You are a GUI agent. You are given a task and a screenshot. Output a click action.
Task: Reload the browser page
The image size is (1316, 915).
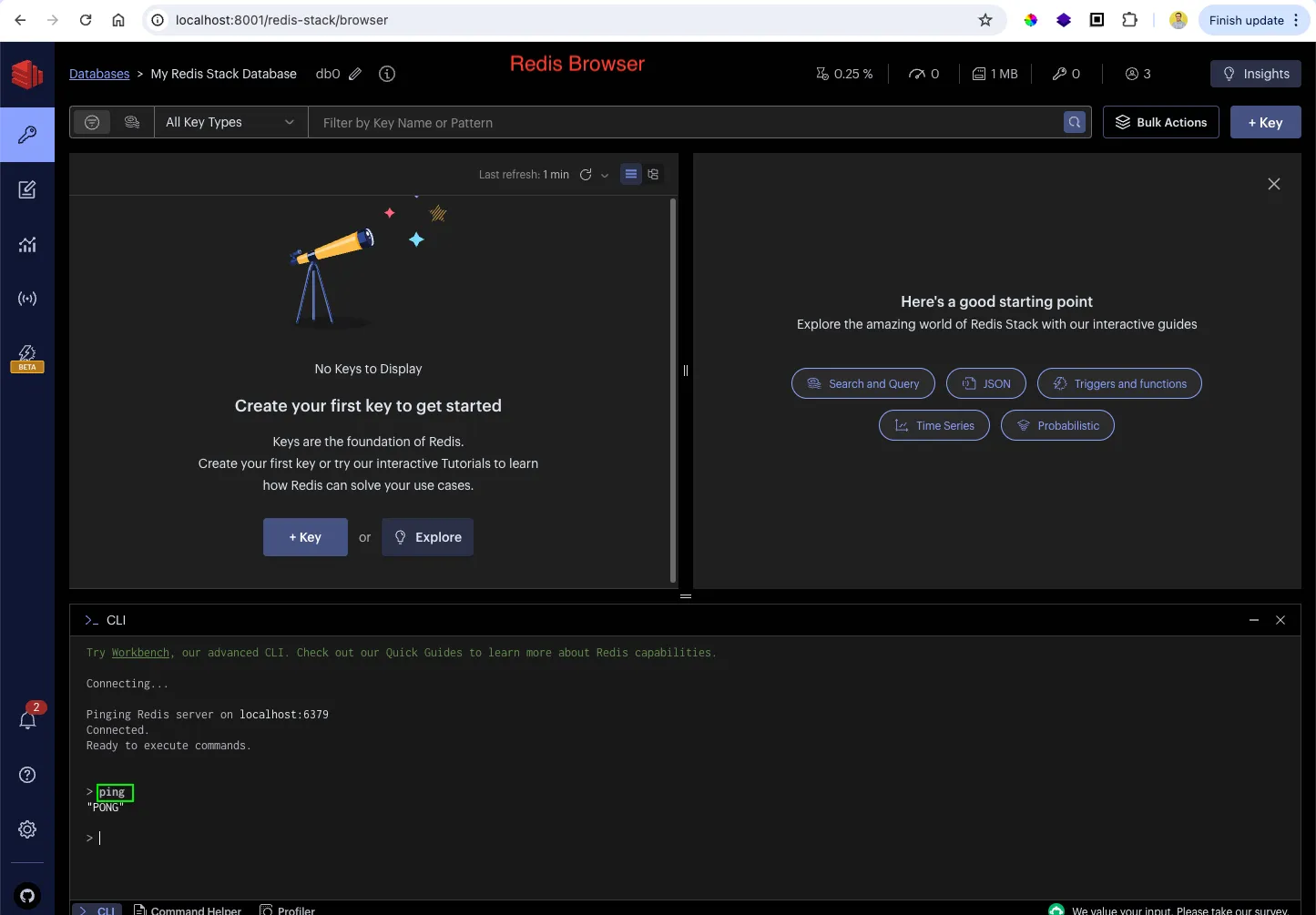(x=86, y=20)
